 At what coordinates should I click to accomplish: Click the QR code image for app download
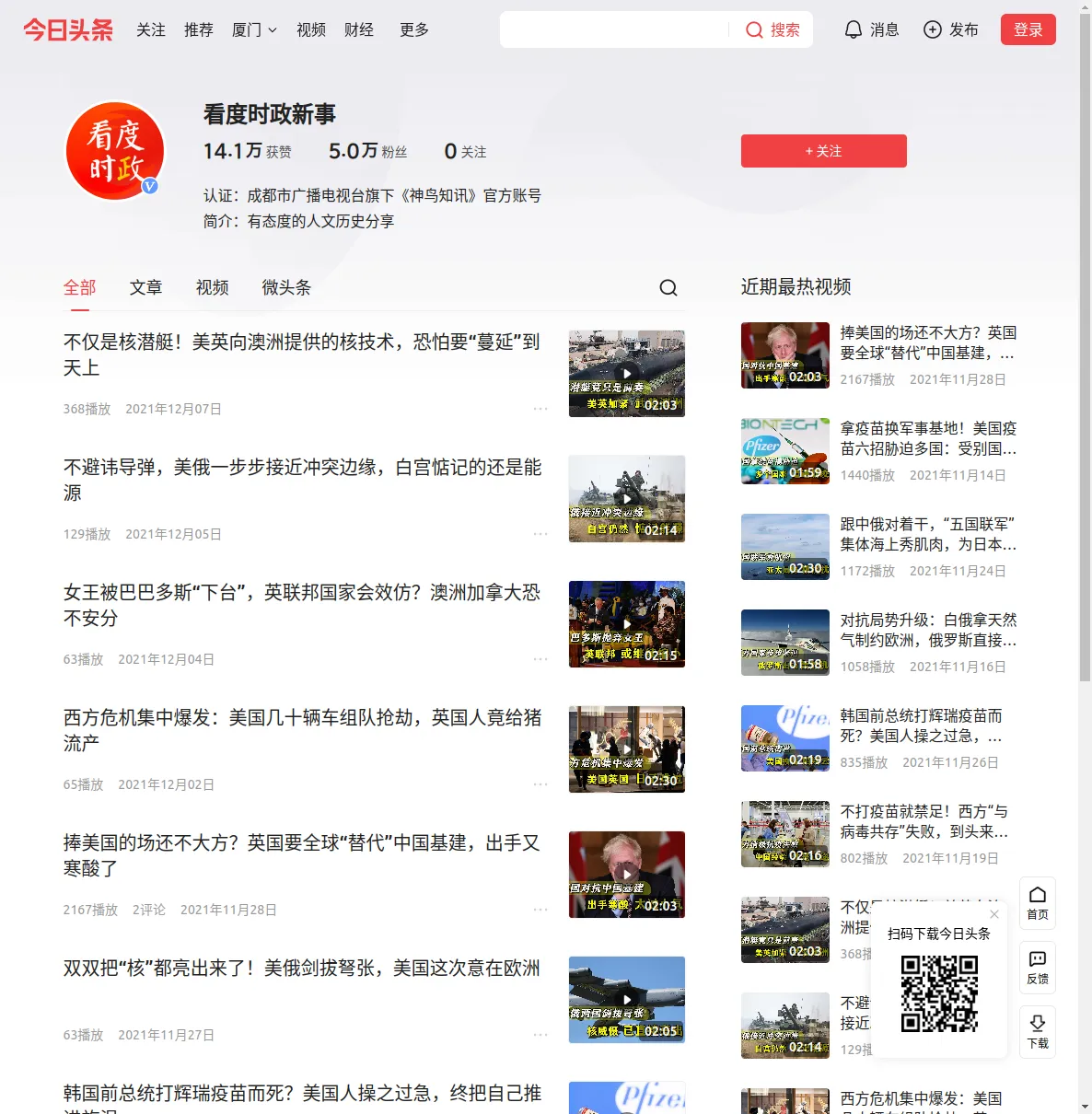pyautogui.click(x=939, y=993)
